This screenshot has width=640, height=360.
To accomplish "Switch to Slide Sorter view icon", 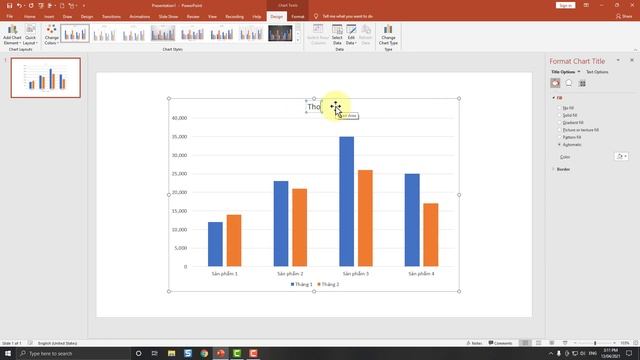I will (x=538, y=343).
